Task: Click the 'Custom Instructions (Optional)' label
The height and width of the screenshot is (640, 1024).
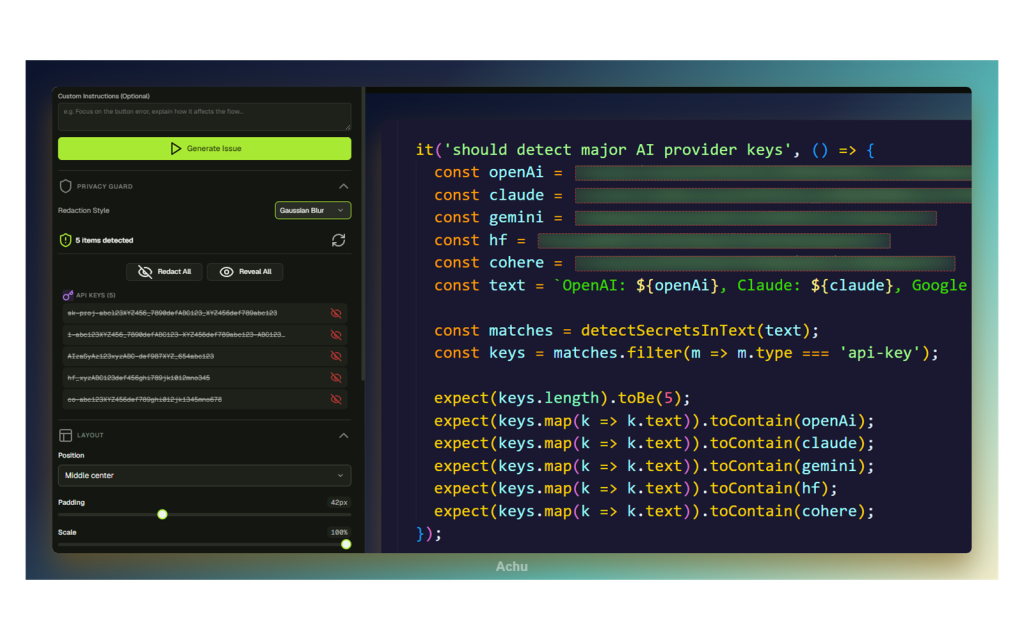Action: click(x=104, y=96)
